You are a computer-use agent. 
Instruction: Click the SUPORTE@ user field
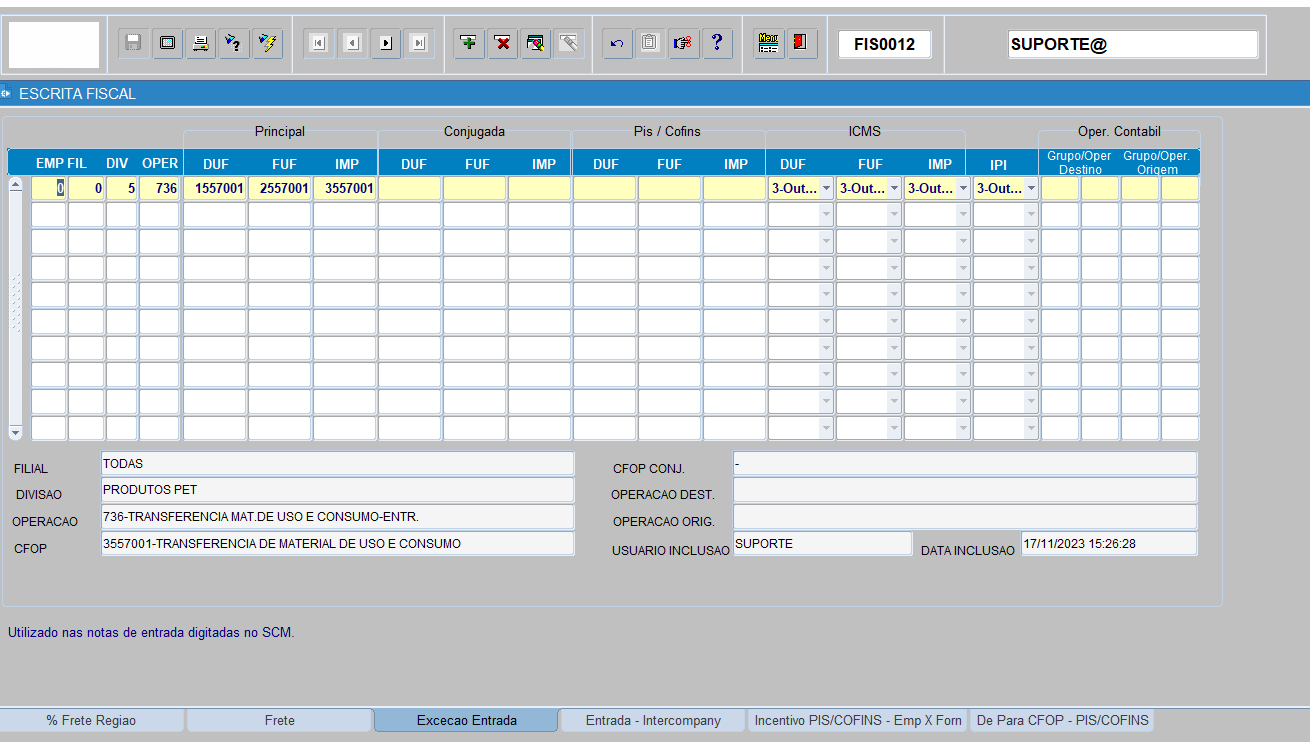click(x=1133, y=44)
